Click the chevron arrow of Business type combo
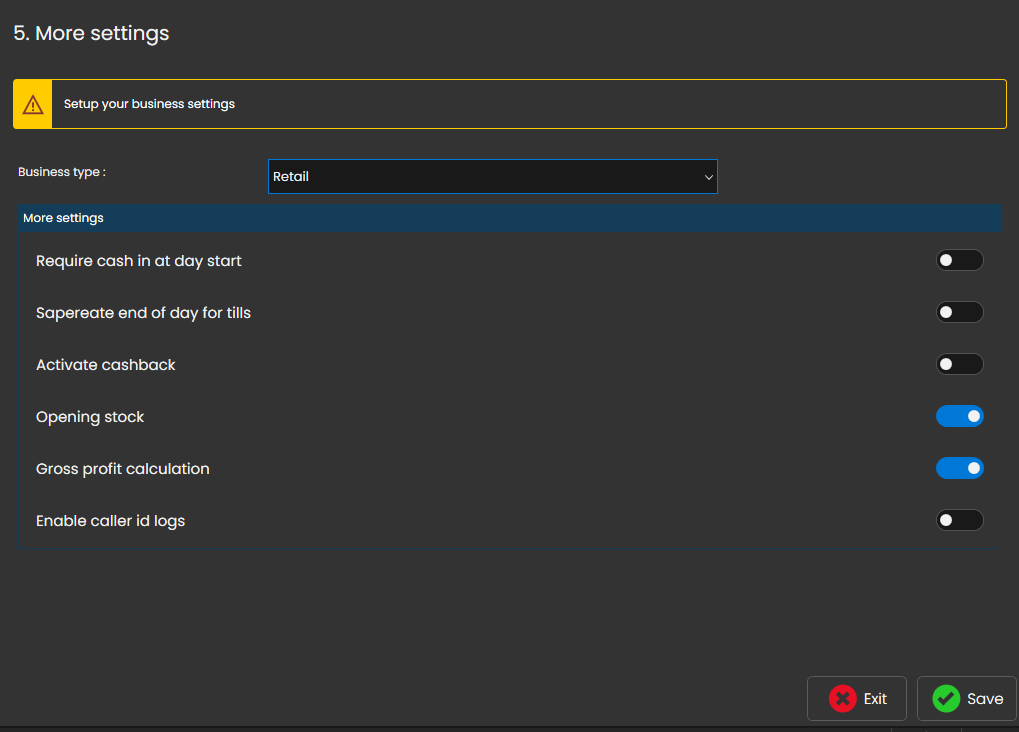 click(x=708, y=177)
